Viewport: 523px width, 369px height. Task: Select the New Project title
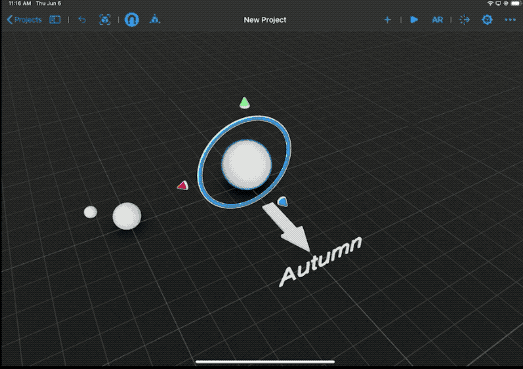click(265, 20)
